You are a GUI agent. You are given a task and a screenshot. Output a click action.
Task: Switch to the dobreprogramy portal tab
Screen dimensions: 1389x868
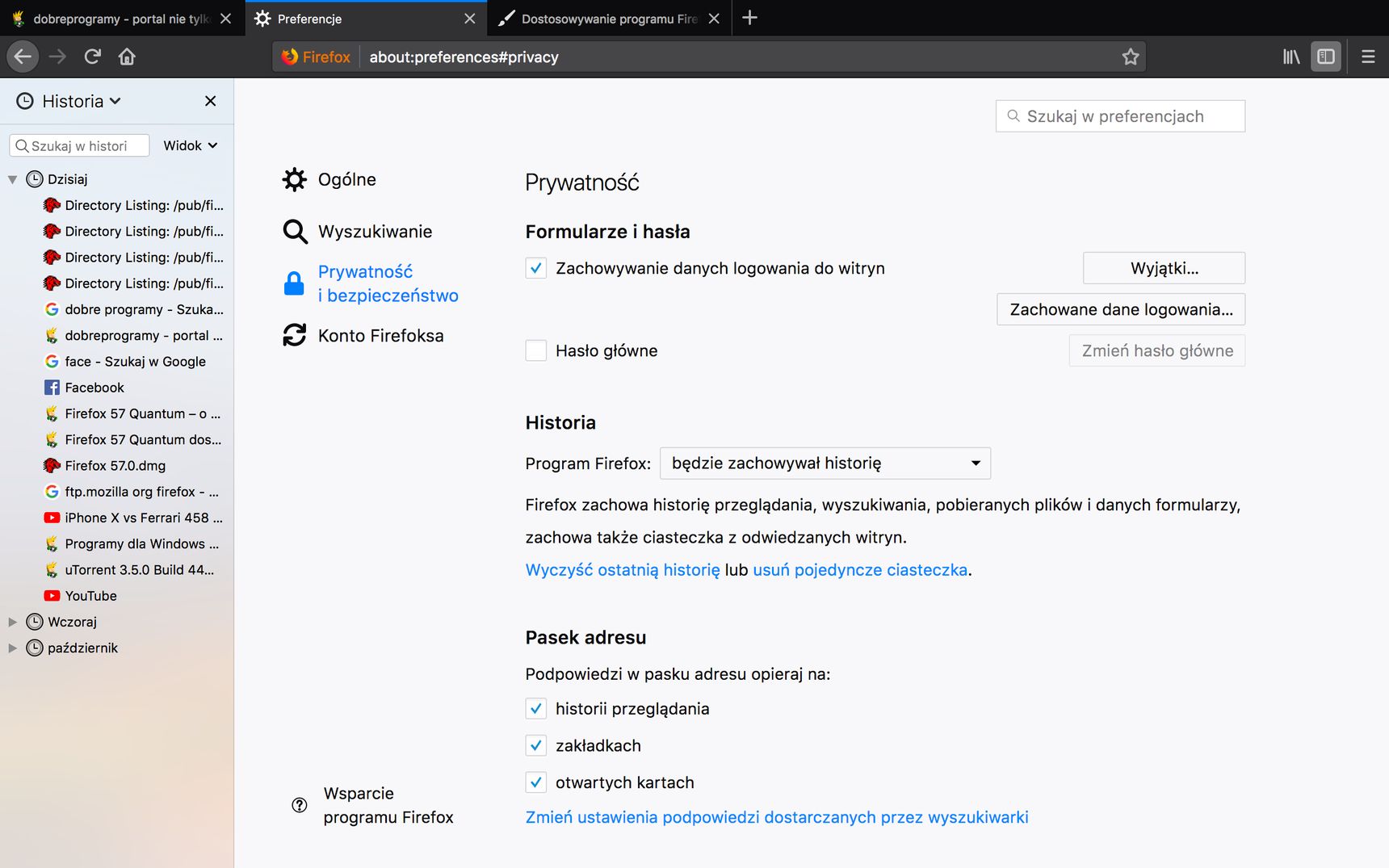(121, 19)
